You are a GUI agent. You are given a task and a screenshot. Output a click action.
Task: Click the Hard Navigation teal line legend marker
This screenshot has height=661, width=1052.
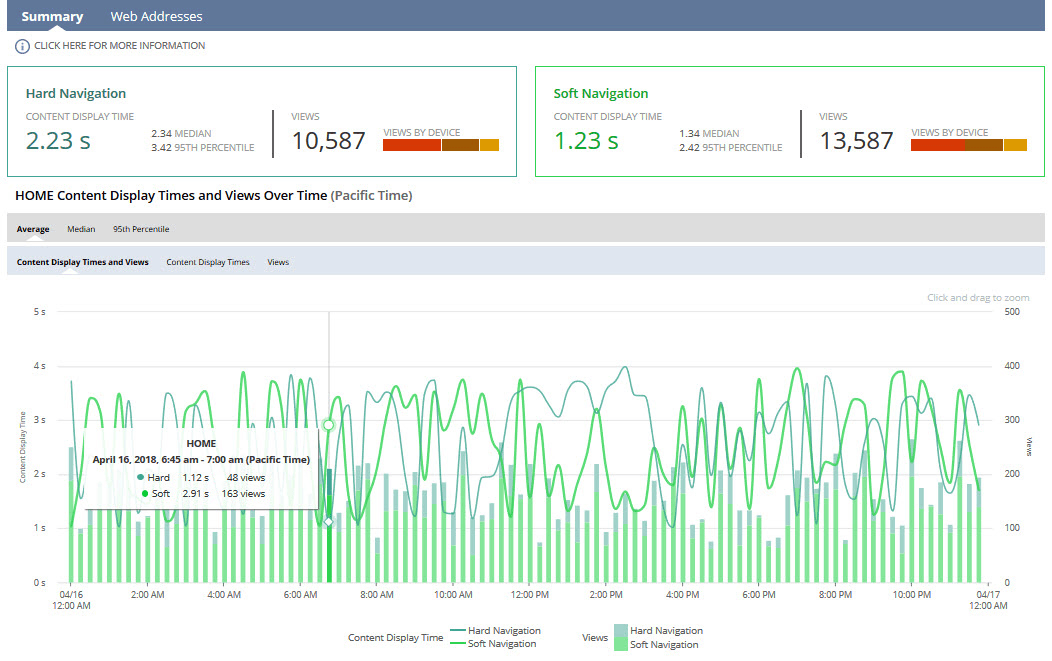point(458,631)
